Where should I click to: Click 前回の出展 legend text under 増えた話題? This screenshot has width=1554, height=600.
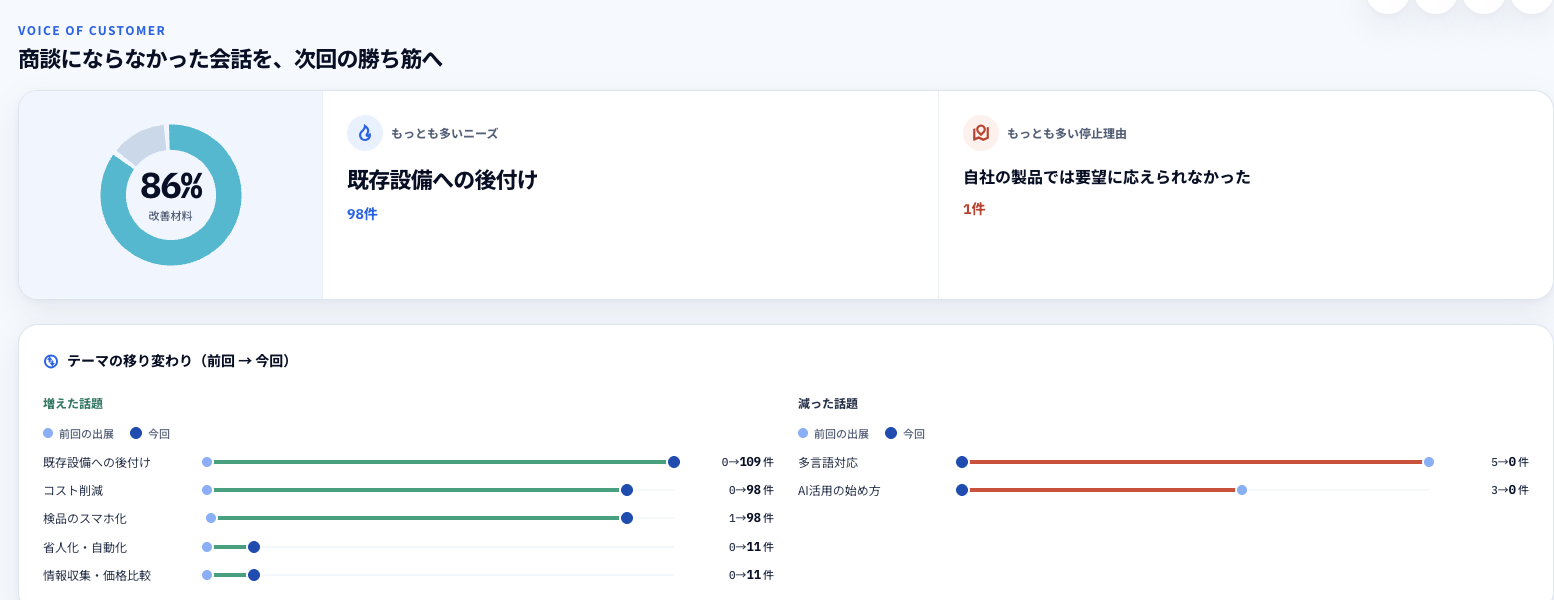pos(86,434)
